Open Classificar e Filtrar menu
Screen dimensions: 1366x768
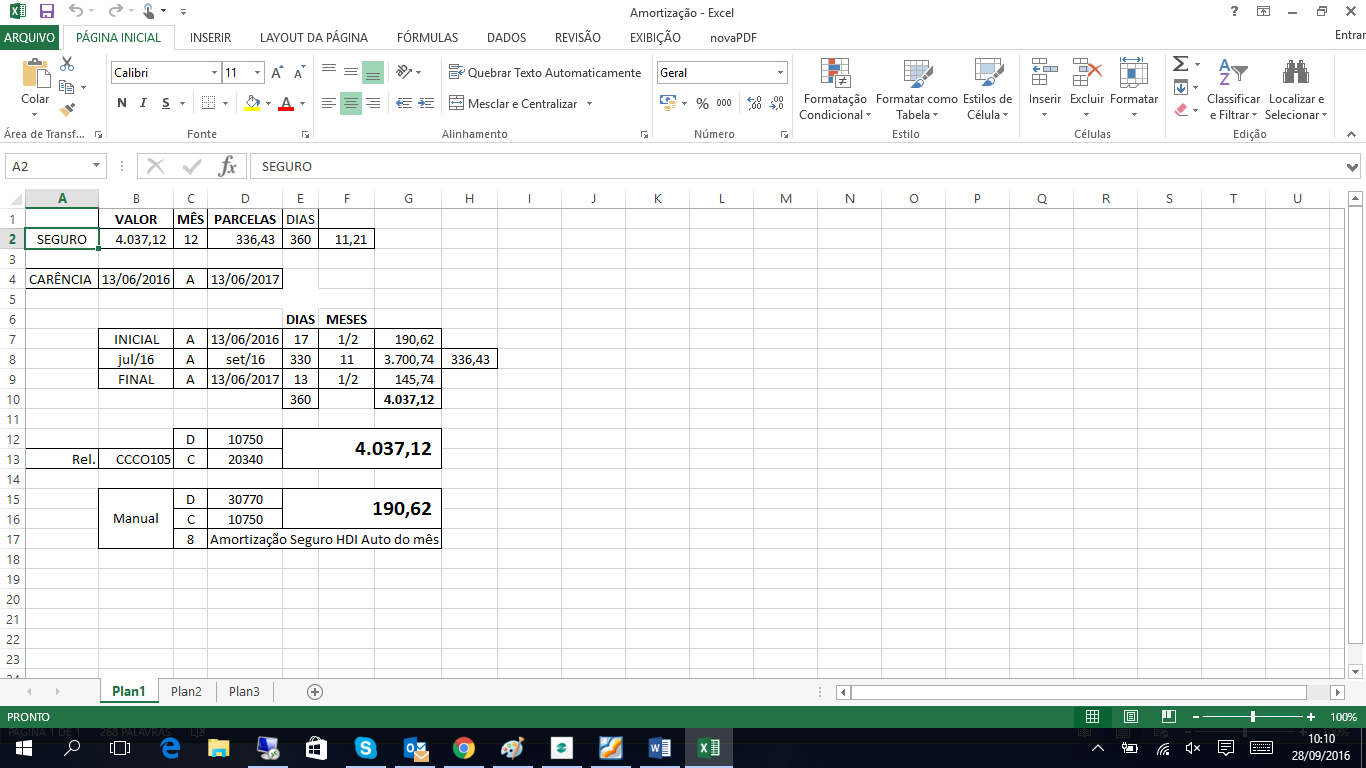point(1233,89)
